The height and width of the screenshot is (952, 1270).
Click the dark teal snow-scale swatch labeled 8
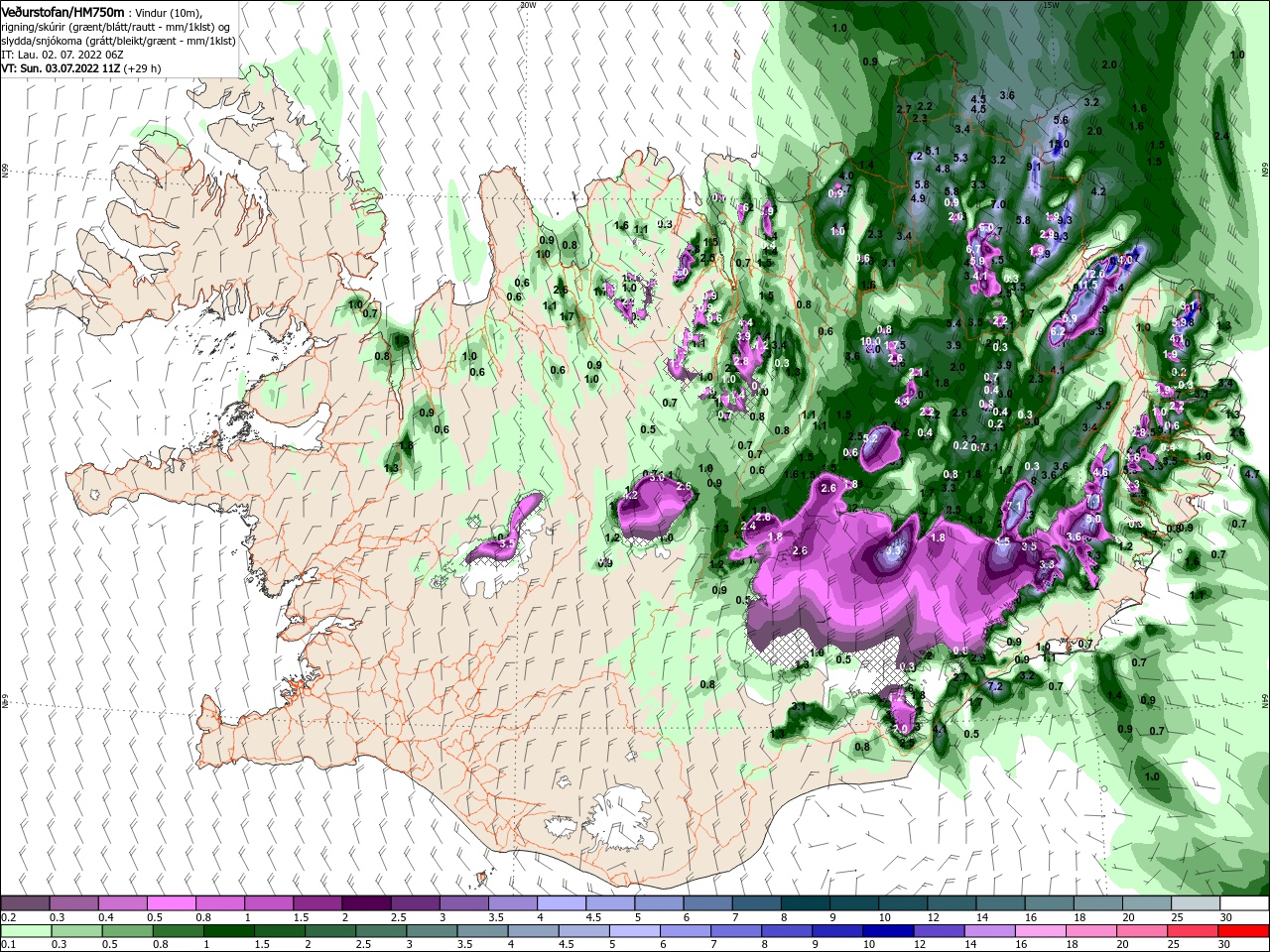[x=806, y=903]
